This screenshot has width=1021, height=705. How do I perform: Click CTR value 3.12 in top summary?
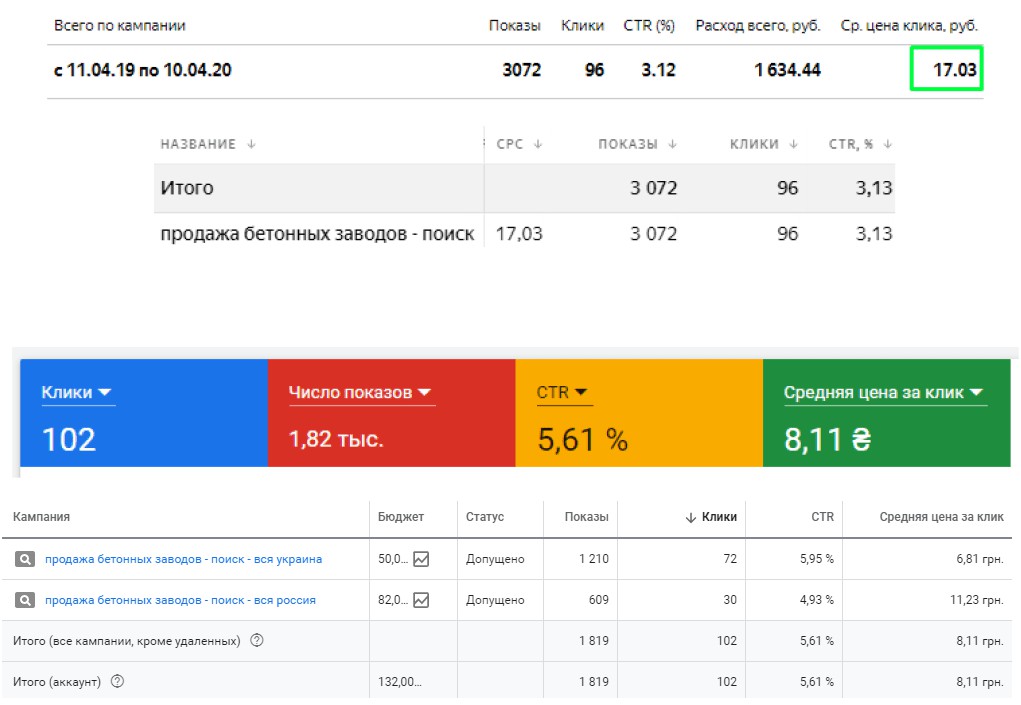point(658,70)
